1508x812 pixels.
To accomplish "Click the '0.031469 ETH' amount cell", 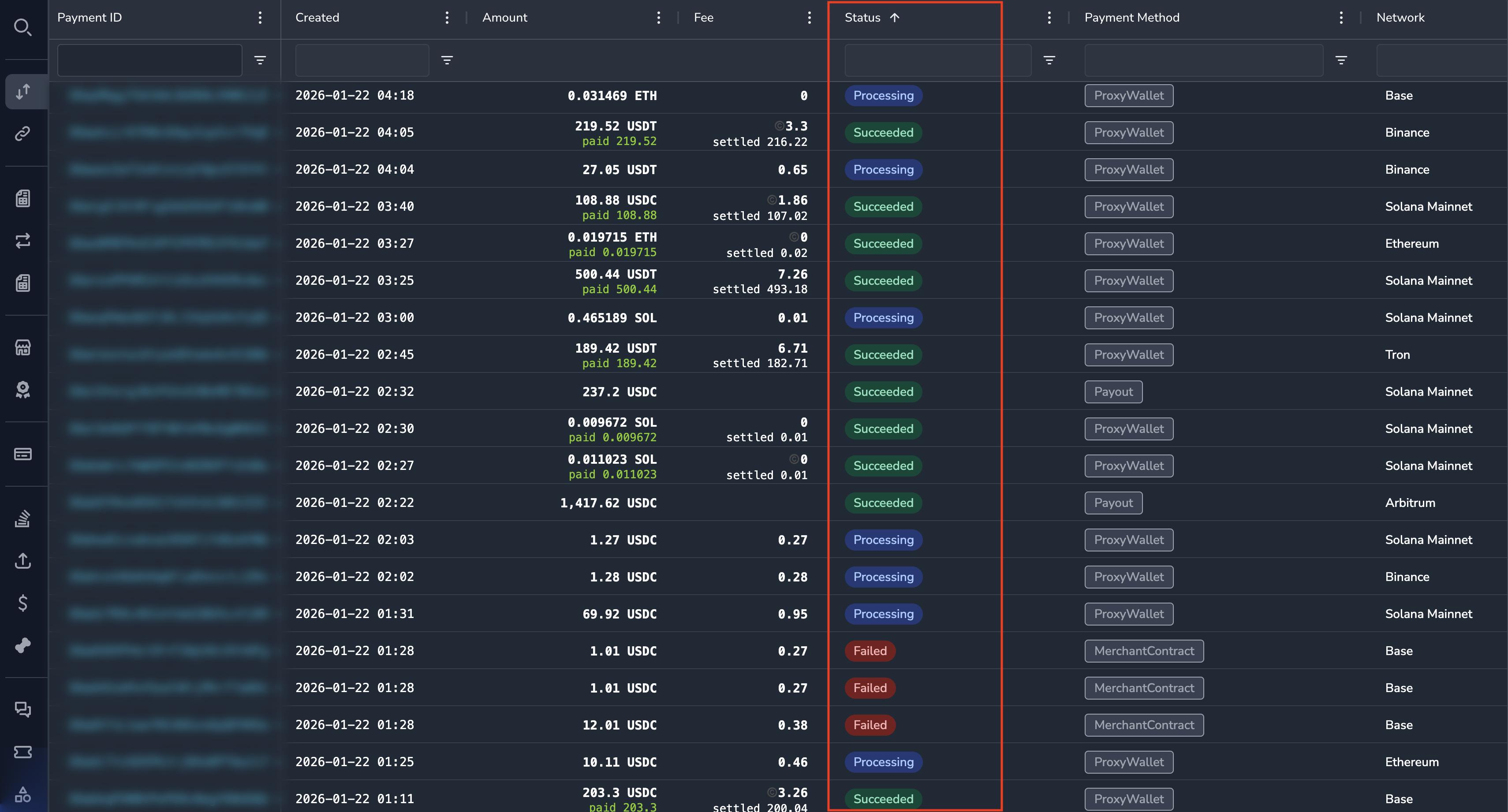I will coord(612,95).
